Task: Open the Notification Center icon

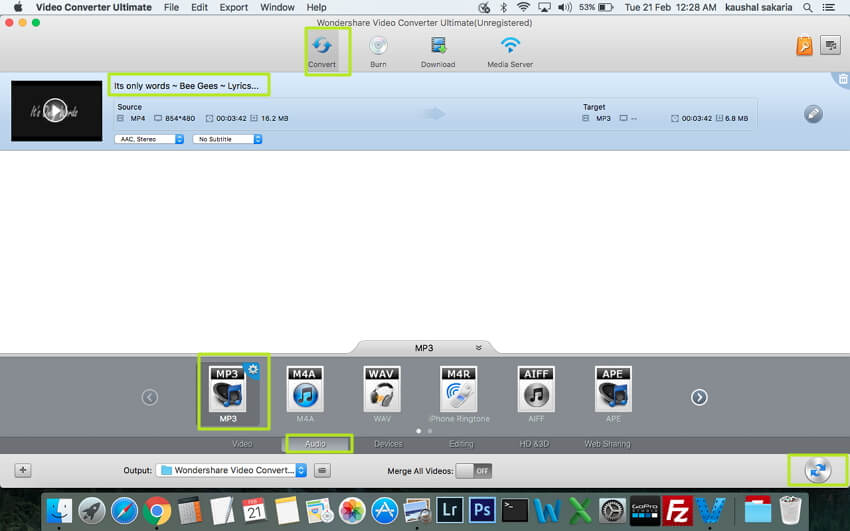Action: point(829,8)
